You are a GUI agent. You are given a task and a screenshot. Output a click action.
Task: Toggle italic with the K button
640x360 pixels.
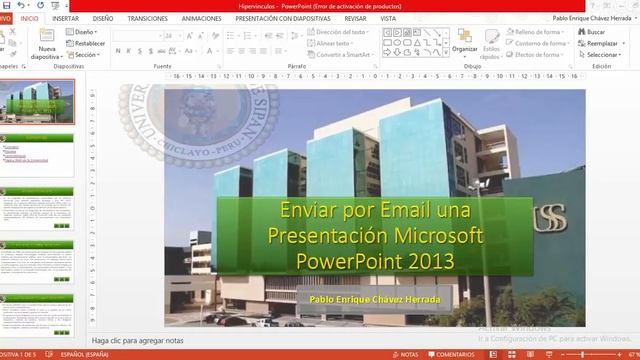[x=129, y=51]
